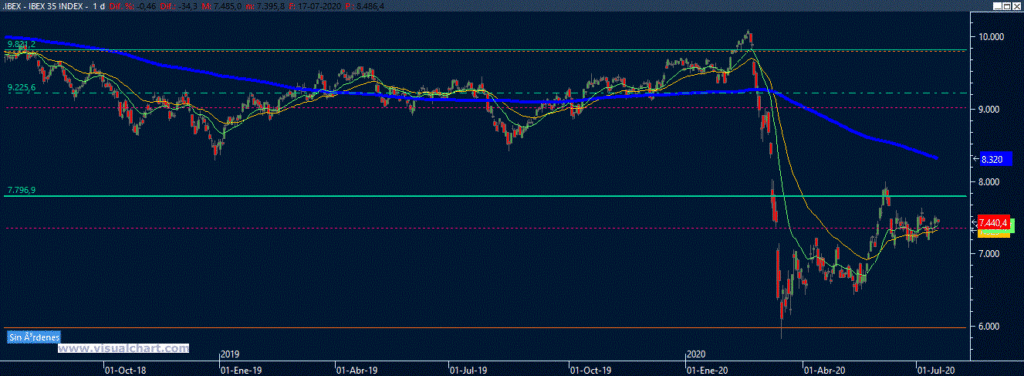The height and width of the screenshot is (376, 1024).
Task: Click the 'm: 7.395,8' minimum value
Action: pyautogui.click(x=265, y=6)
